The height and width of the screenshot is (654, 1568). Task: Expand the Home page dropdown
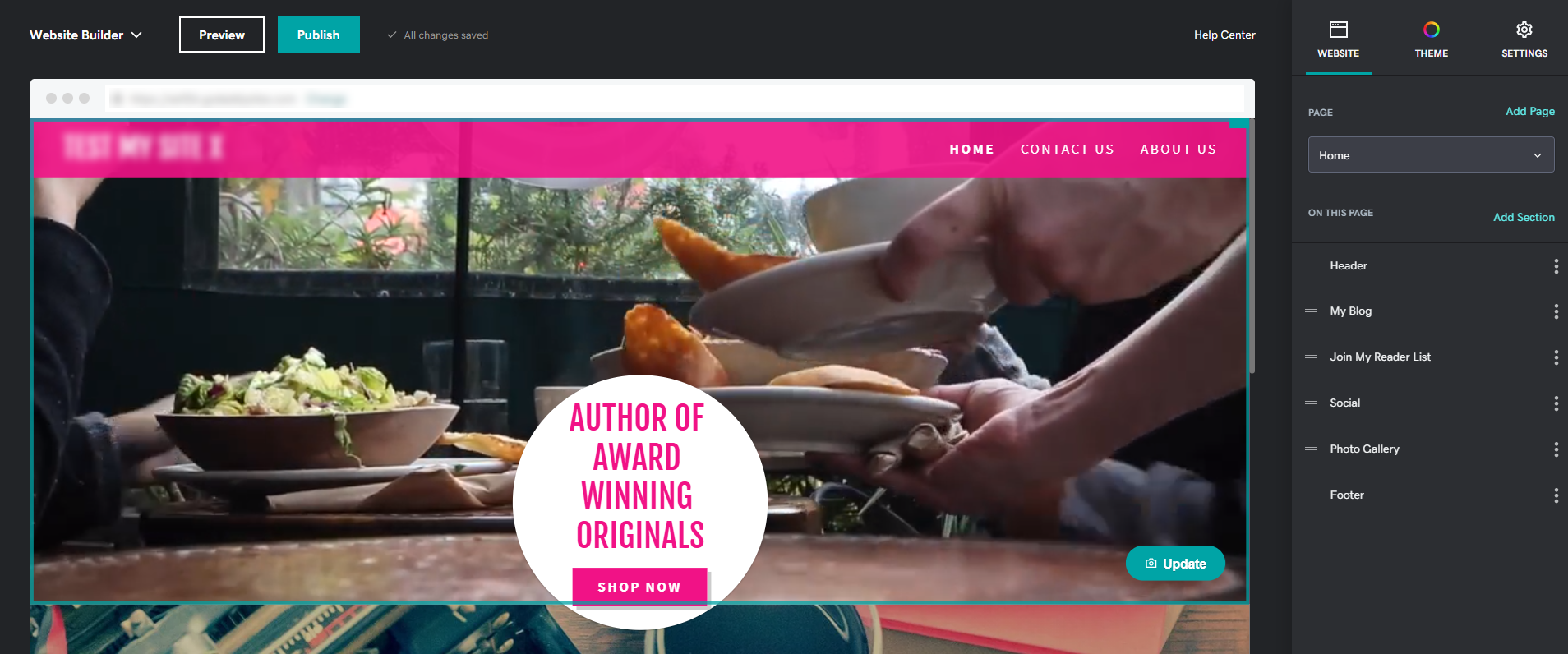click(1431, 154)
